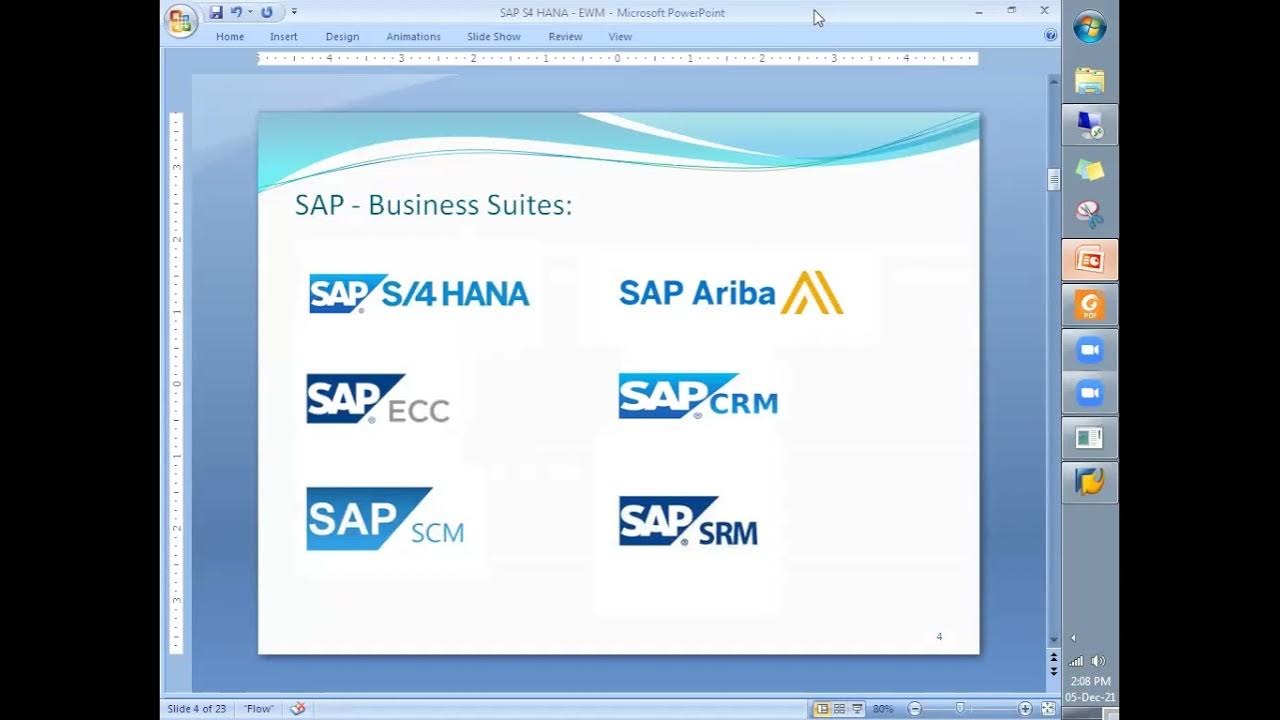Open the document window taskbar icon below Zoom
The width and height of the screenshot is (1280, 720).
coord(1089,437)
